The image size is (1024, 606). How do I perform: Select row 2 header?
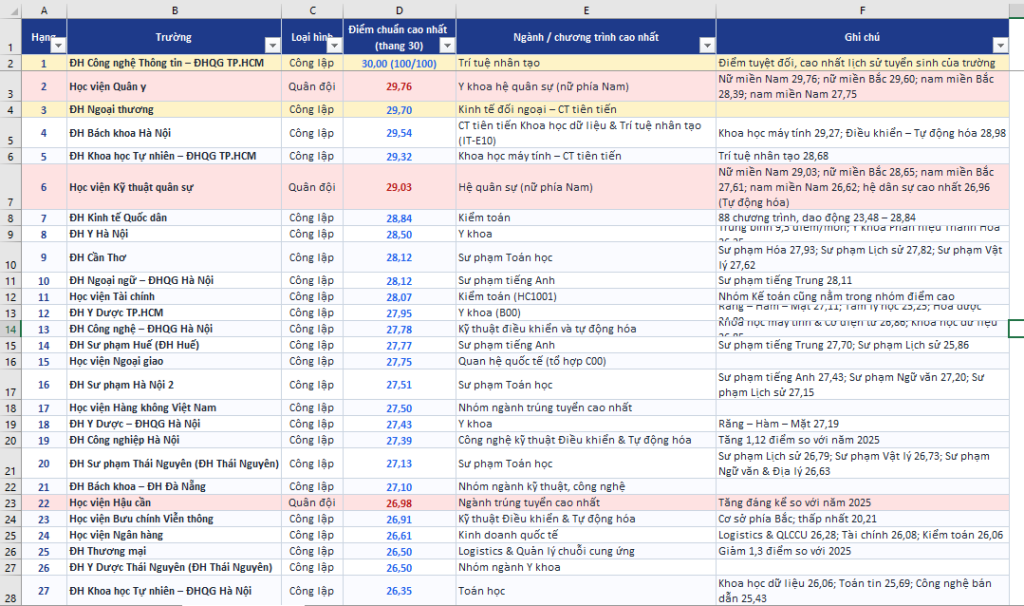pyautogui.click(x=10, y=63)
